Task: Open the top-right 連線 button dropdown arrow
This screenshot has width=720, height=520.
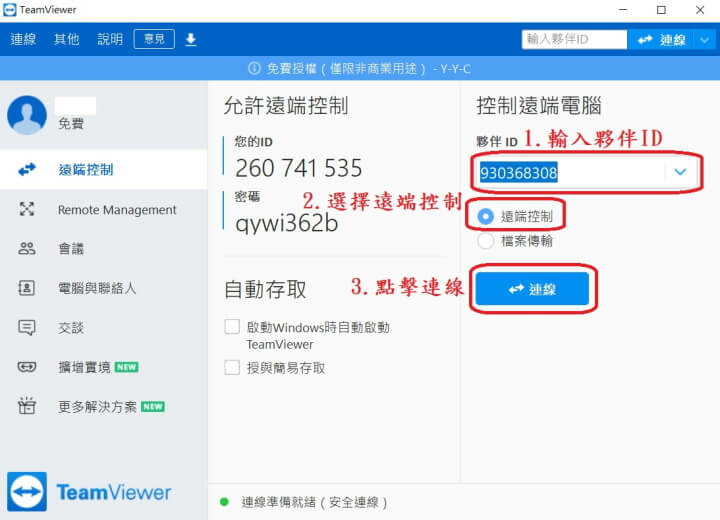Action: pyautogui.click(x=705, y=40)
